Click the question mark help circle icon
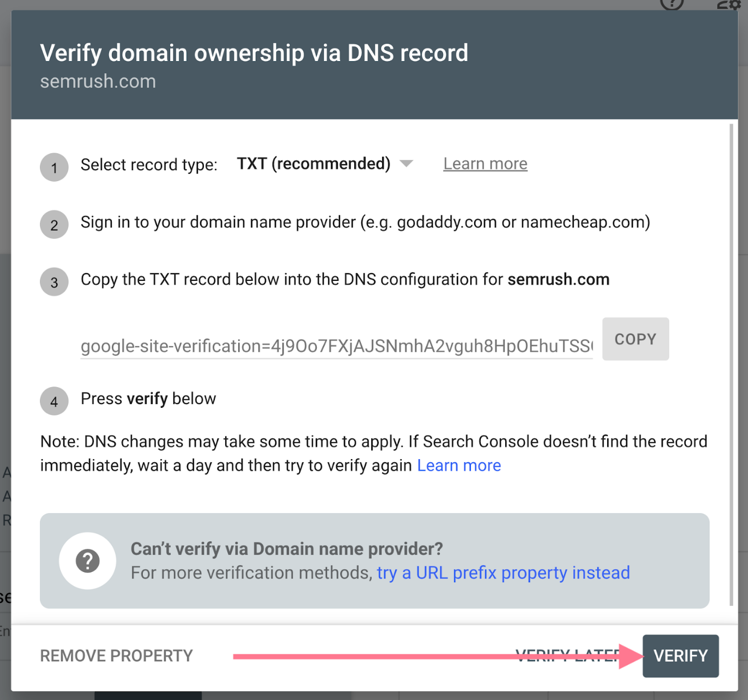Image resolution: width=748 pixels, height=700 pixels. click(88, 561)
